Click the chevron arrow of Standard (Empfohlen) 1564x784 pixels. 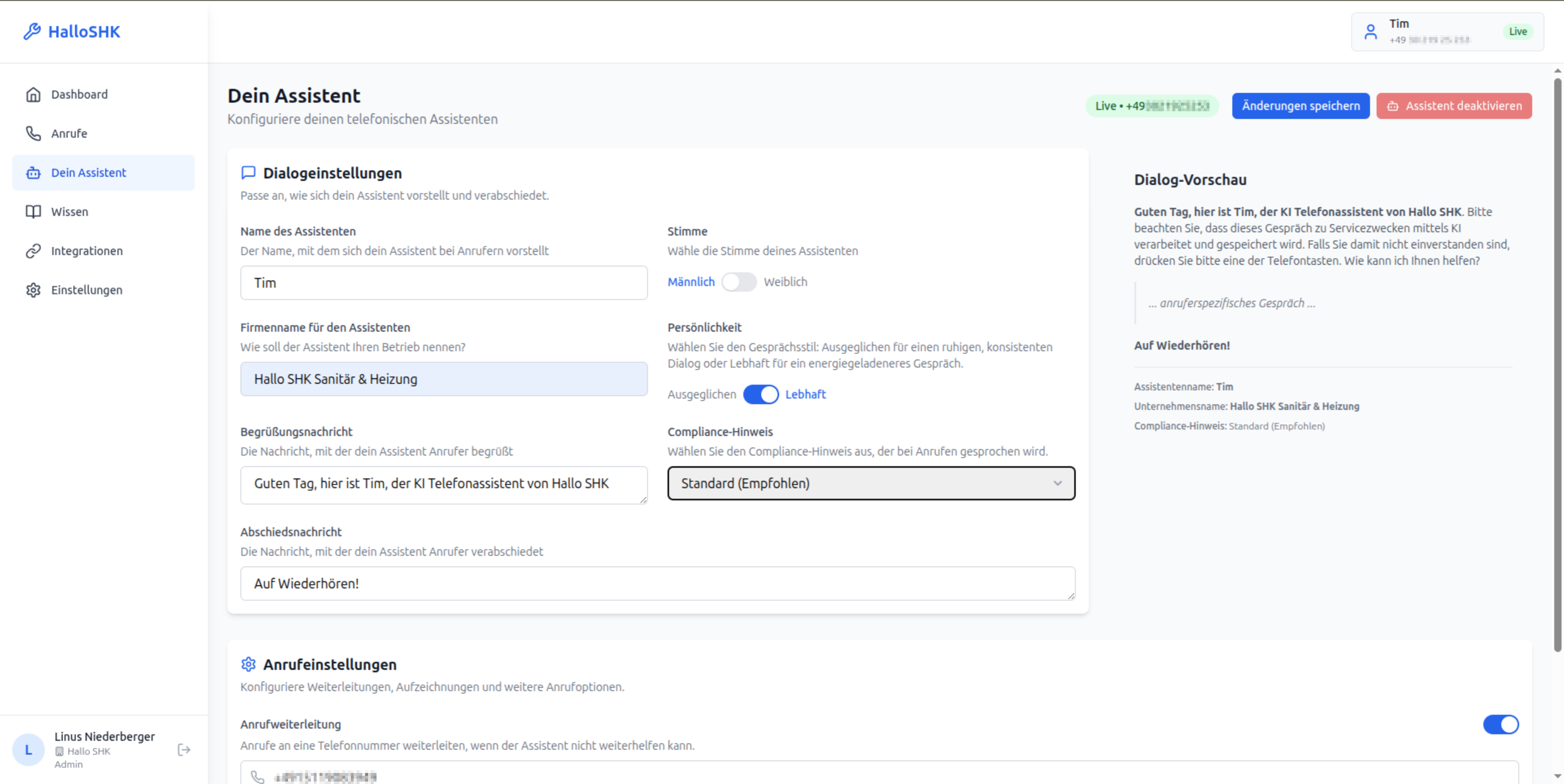pos(1057,483)
